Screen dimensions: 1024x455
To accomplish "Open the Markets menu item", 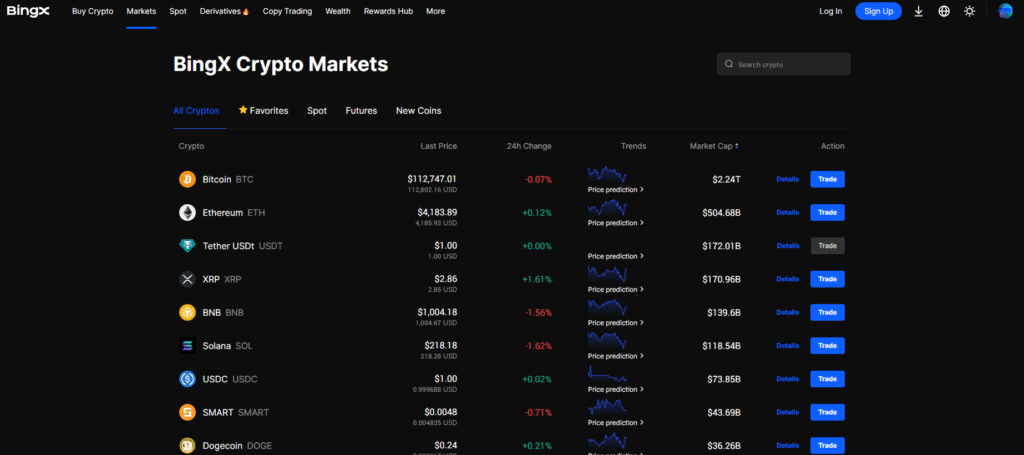I will point(141,11).
